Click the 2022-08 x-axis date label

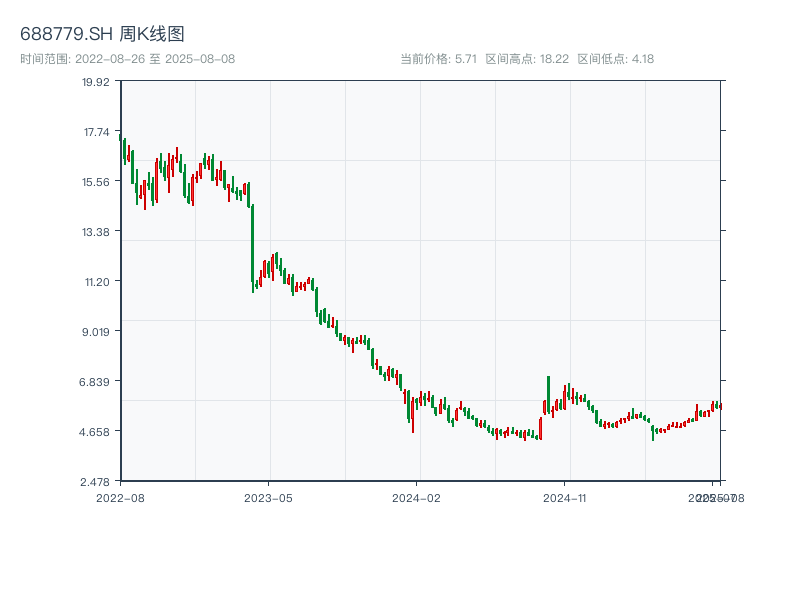point(120,497)
